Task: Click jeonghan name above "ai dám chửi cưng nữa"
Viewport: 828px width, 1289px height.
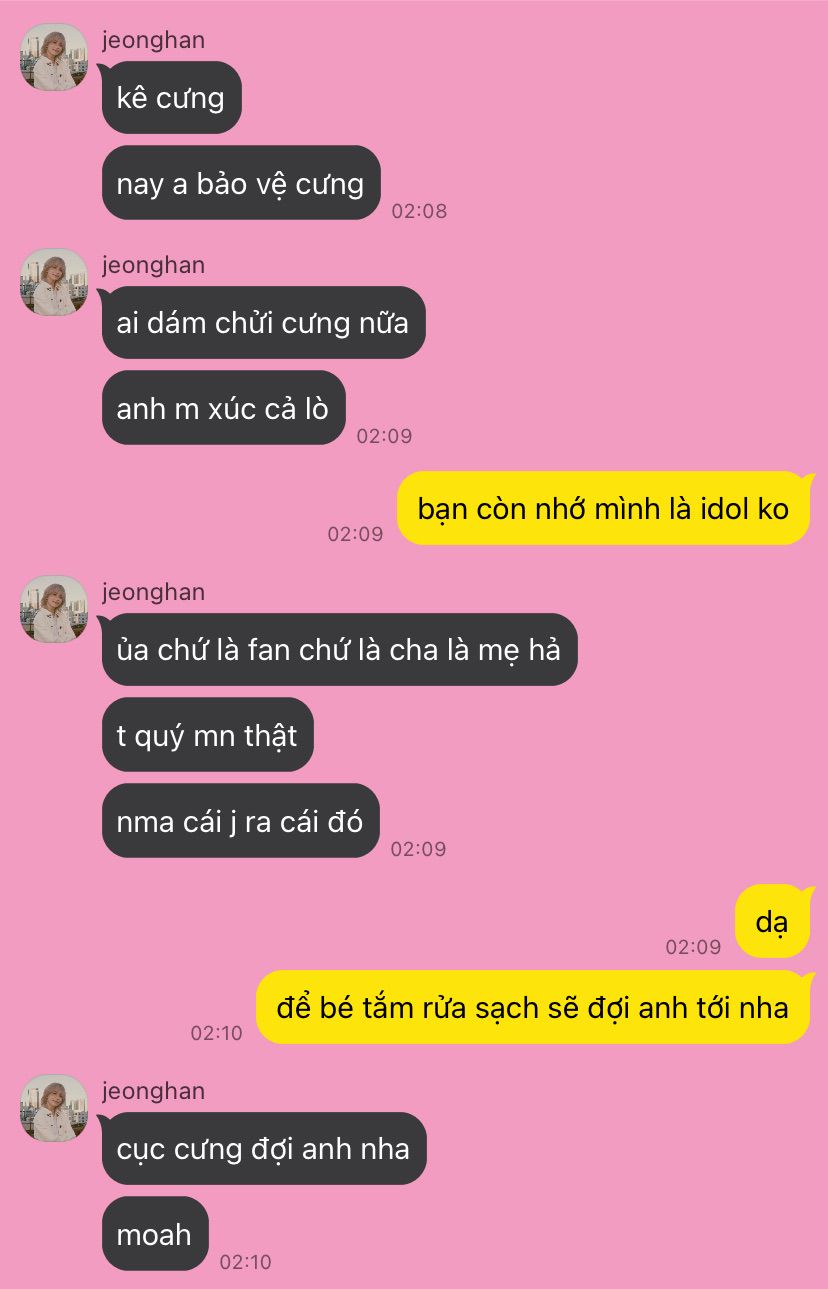Action: coord(153,265)
